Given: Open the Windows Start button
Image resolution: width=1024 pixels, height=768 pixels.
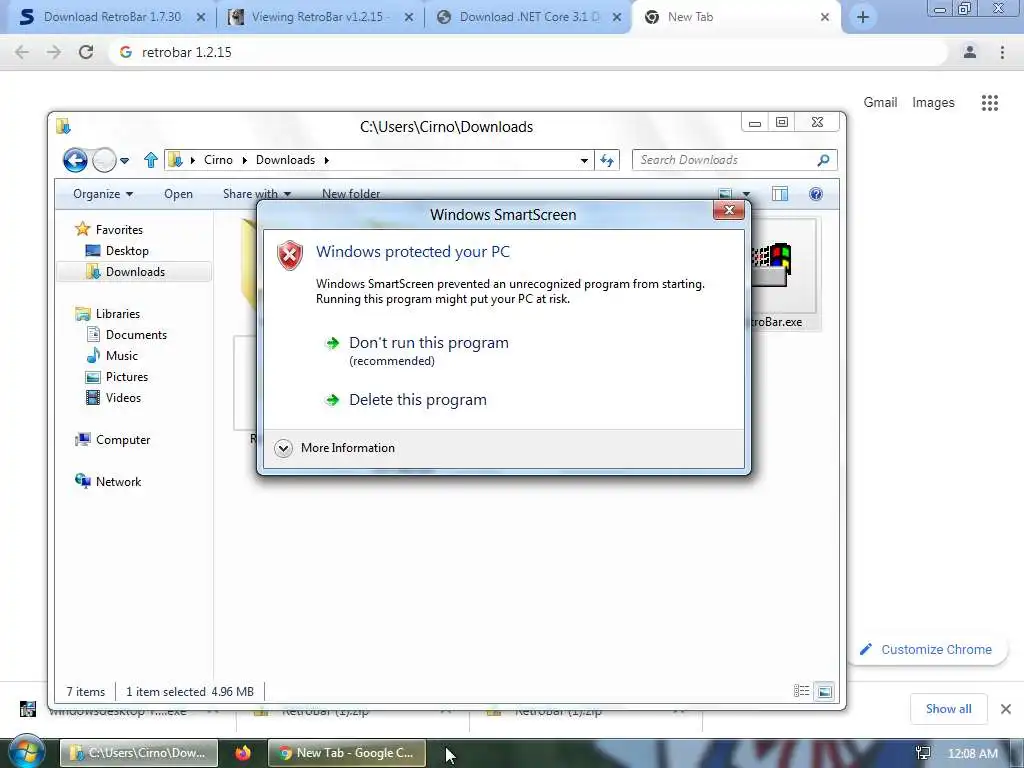Looking at the screenshot, I should pyautogui.click(x=26, y=753).
